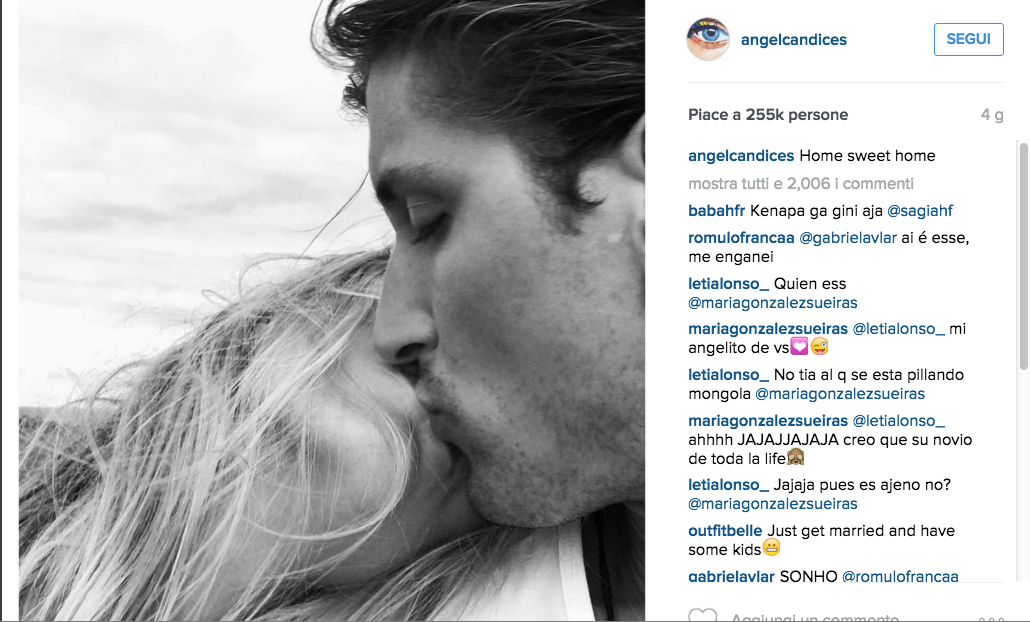Open first letialonso_ commenter profile
Viewport: 1030px width, 622px height.
click(x=728, y=284)
